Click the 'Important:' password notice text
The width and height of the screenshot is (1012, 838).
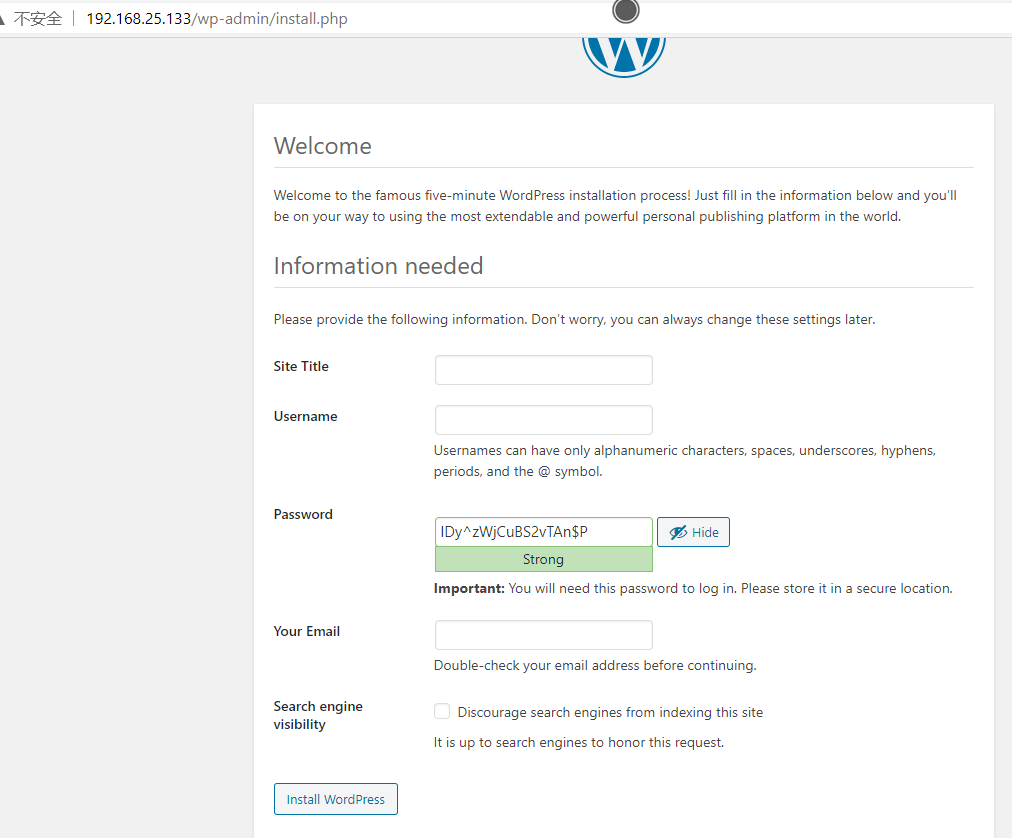(693, 589)
